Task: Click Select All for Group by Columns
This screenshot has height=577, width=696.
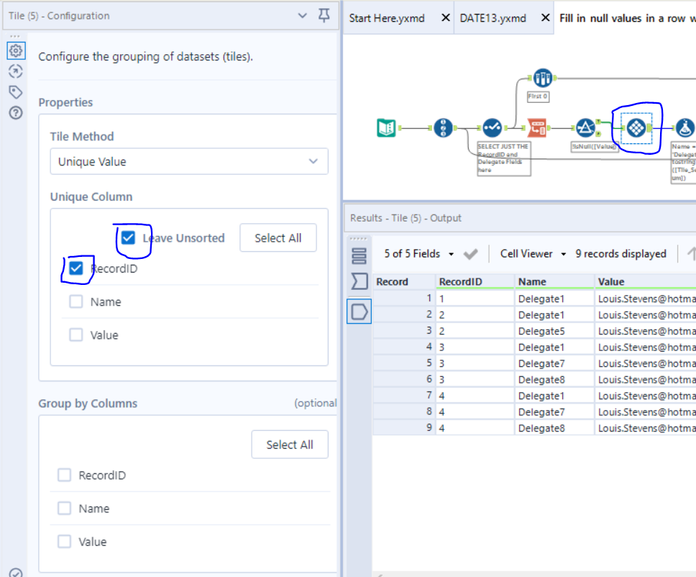Action: click(289, 444)
